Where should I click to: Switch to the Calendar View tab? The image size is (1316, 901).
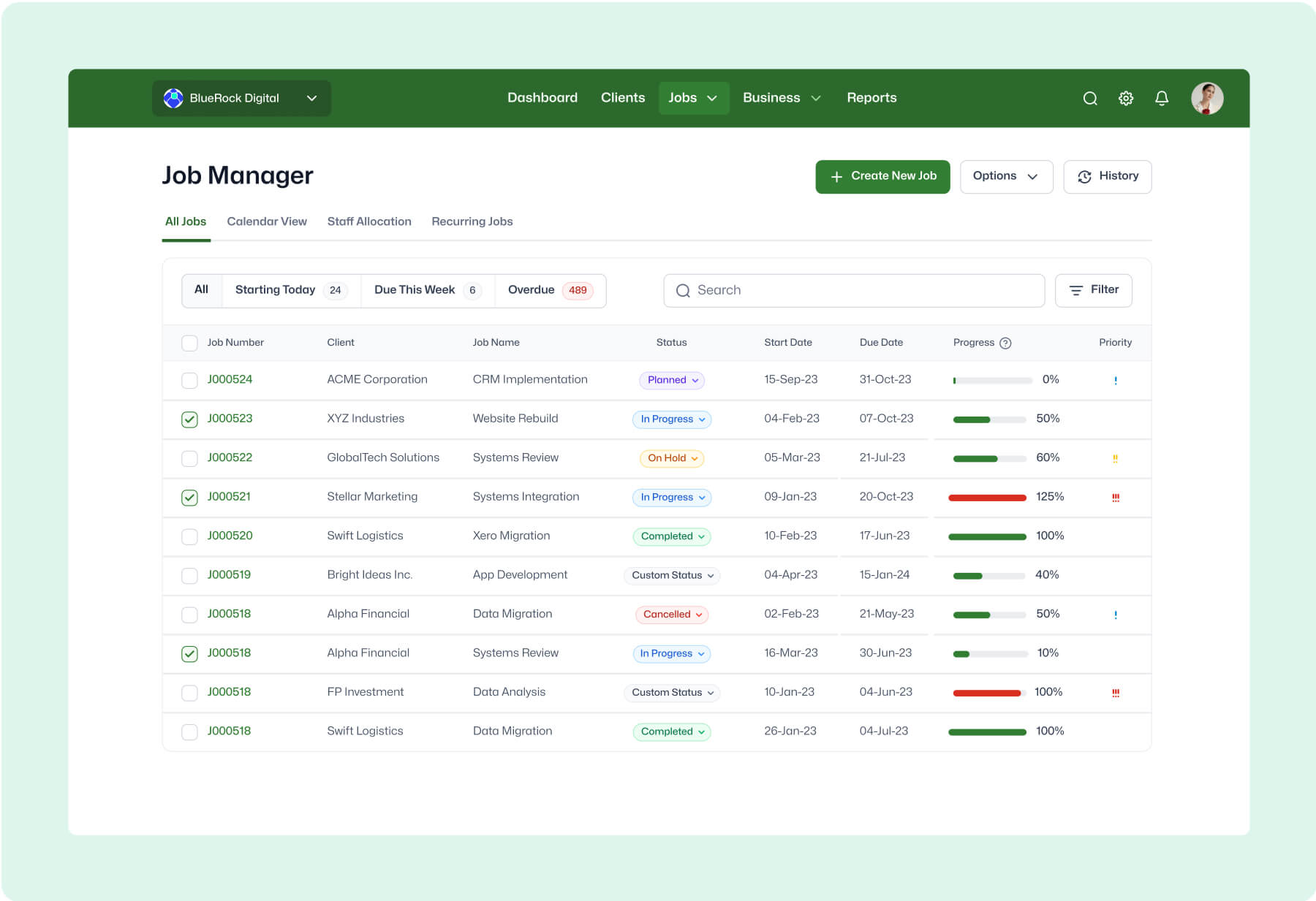[266, 221]
